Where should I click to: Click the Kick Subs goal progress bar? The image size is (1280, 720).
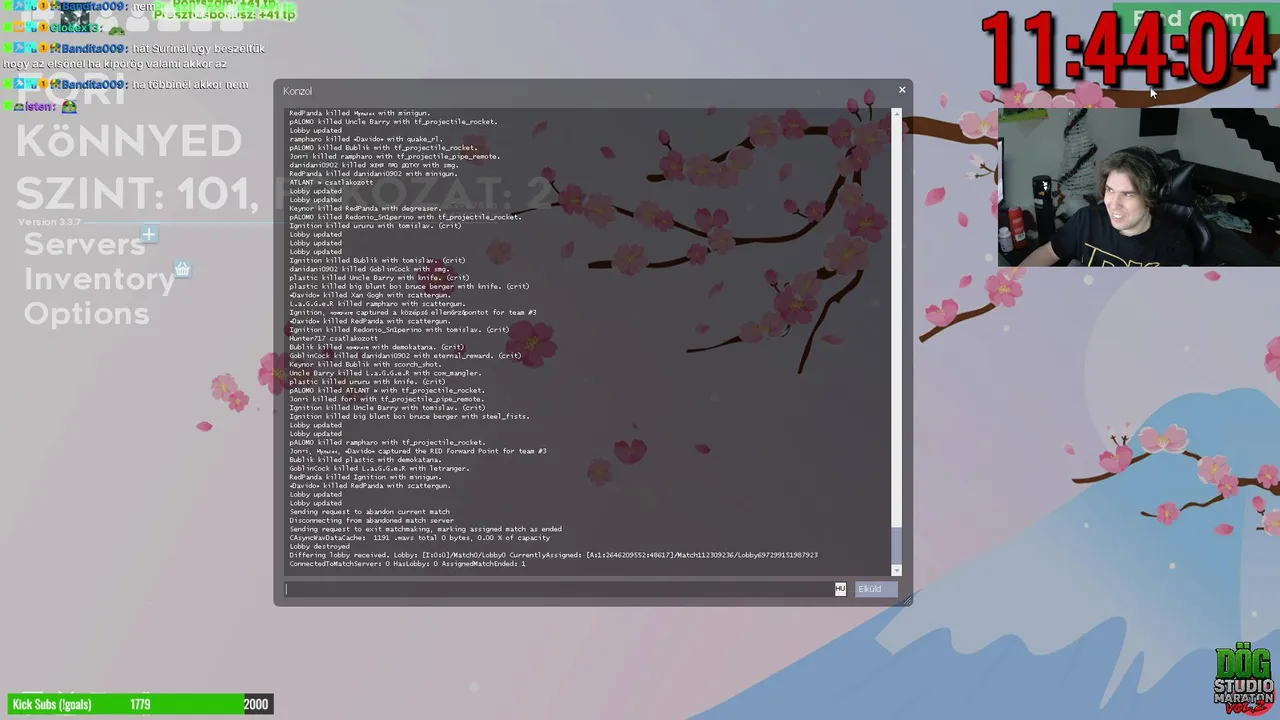(x=139, y=704)
